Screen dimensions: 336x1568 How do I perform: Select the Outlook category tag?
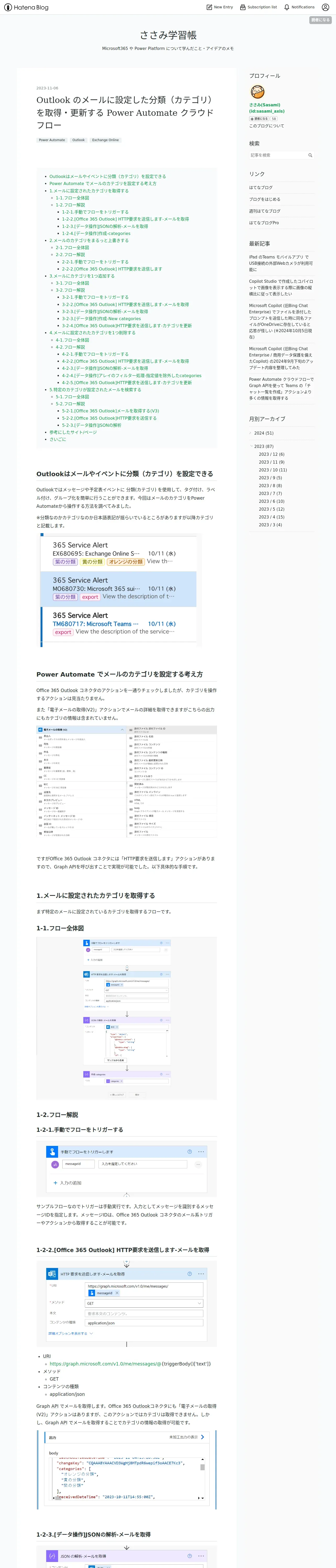pos(79,140)
